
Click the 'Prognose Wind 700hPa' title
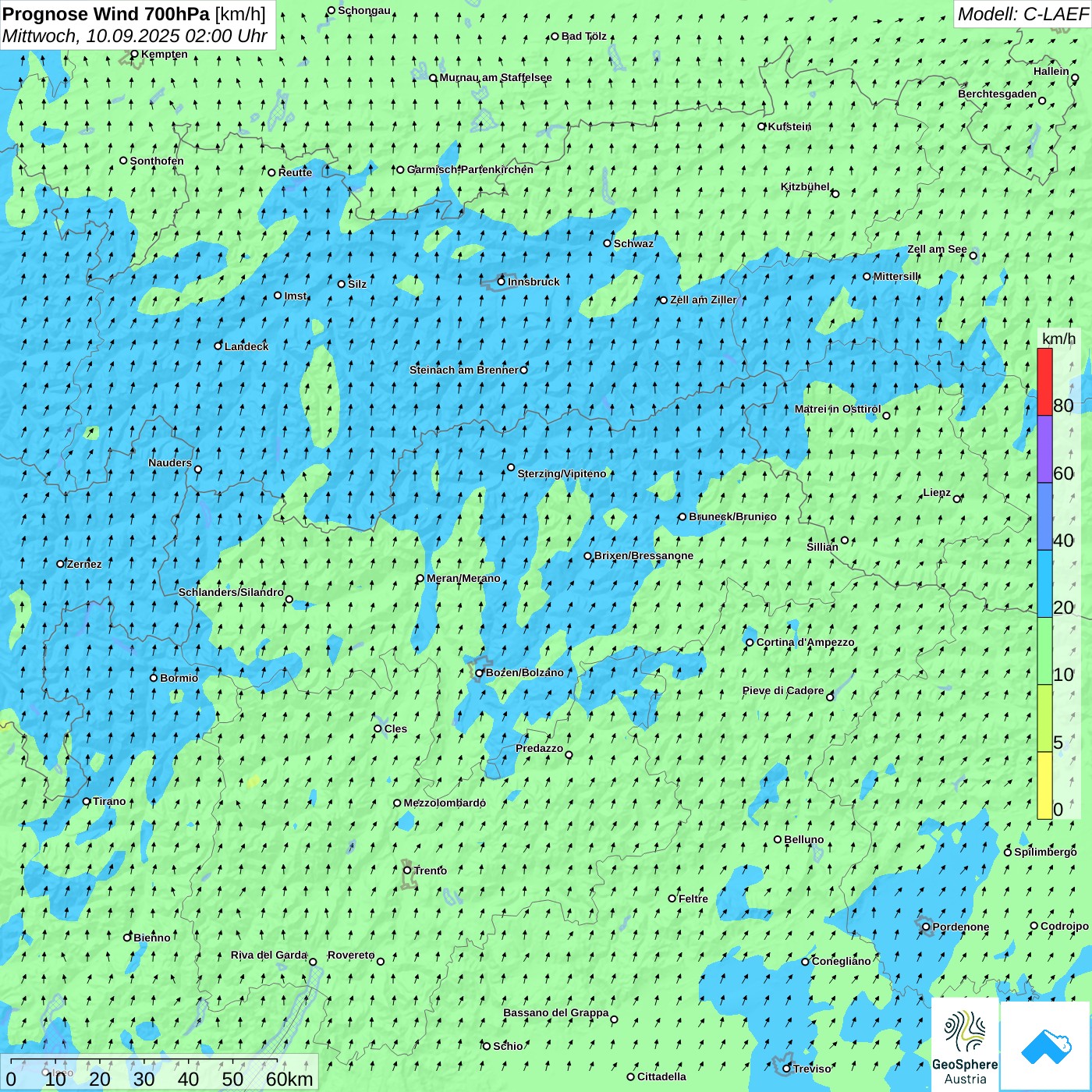point(106,14)
